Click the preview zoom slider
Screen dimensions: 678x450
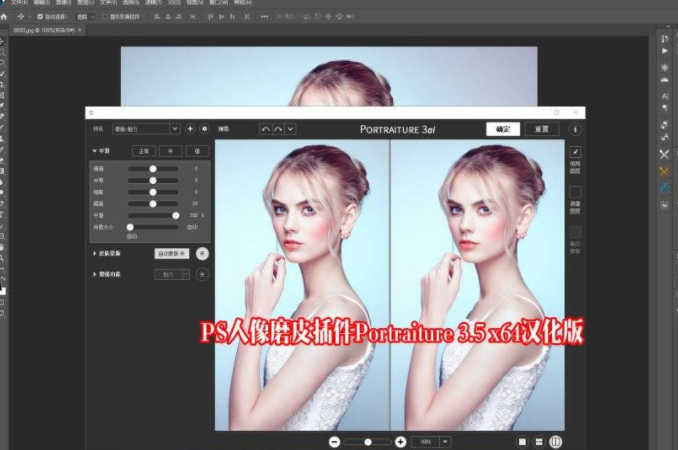click(368, 442)
